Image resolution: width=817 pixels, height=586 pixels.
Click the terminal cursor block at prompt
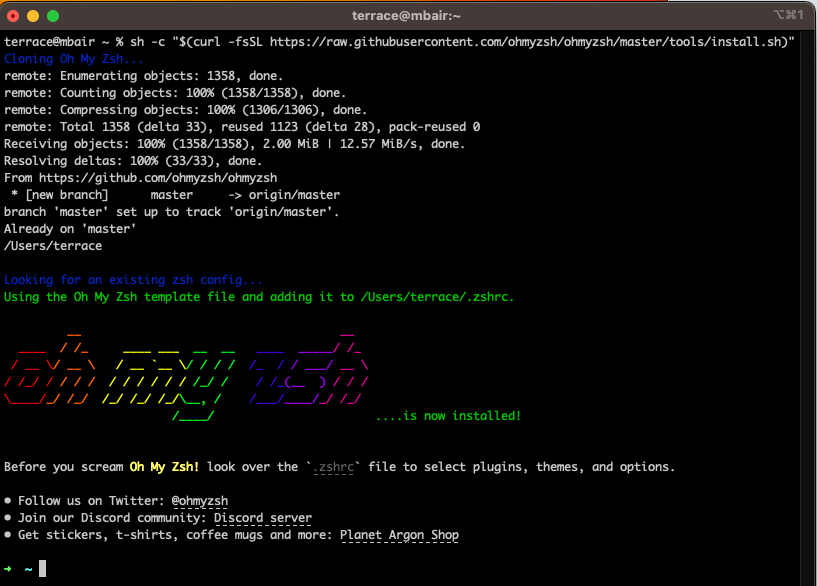pyautogui.click(x=42, y=569)
